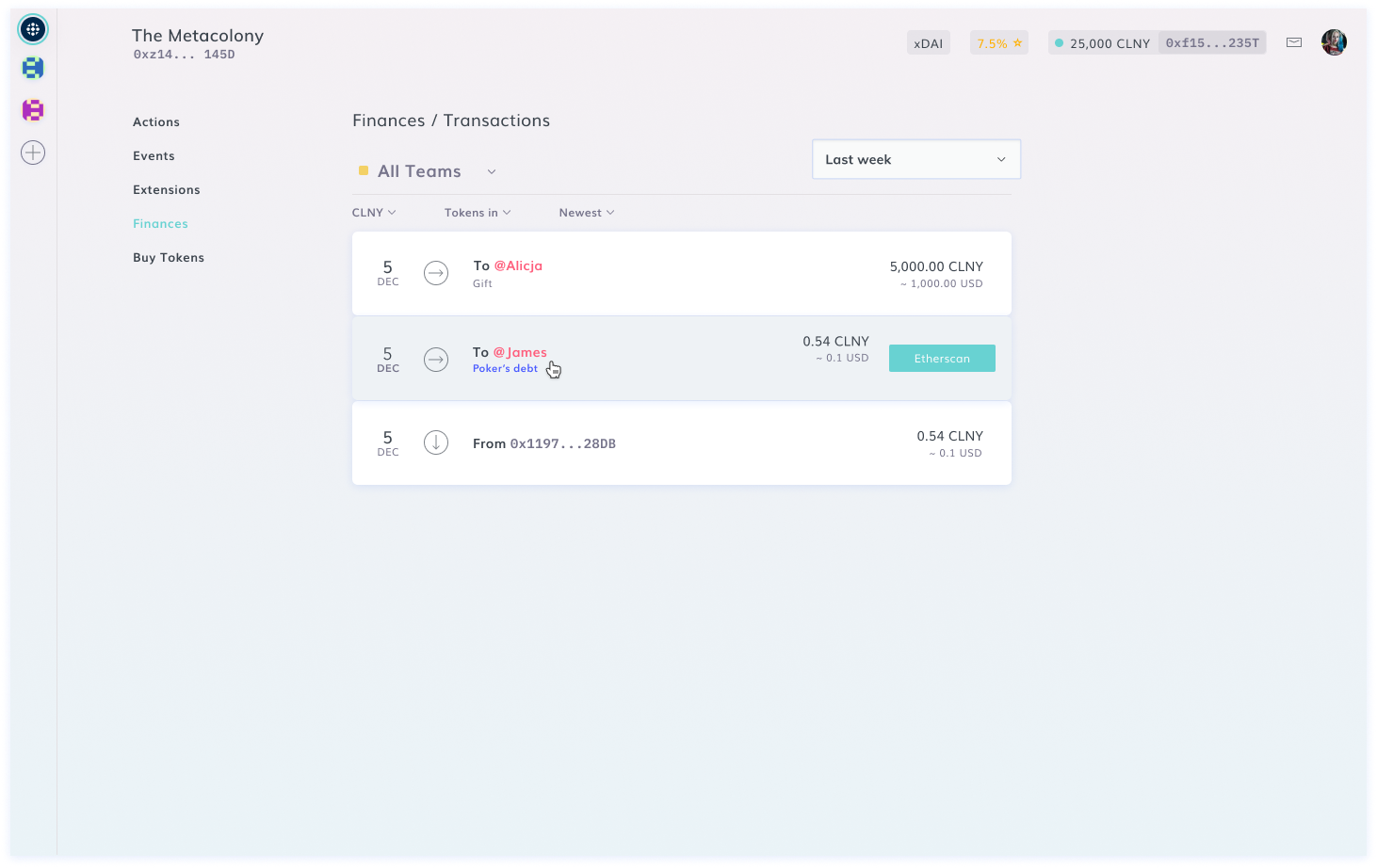Screen dimensions: 1377x868
Task: Select Finances in the side menu
Action: click(160, 224)
